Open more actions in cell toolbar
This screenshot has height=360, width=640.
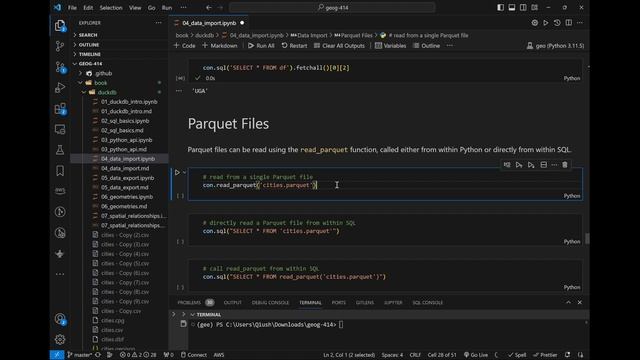coord(554,165)
